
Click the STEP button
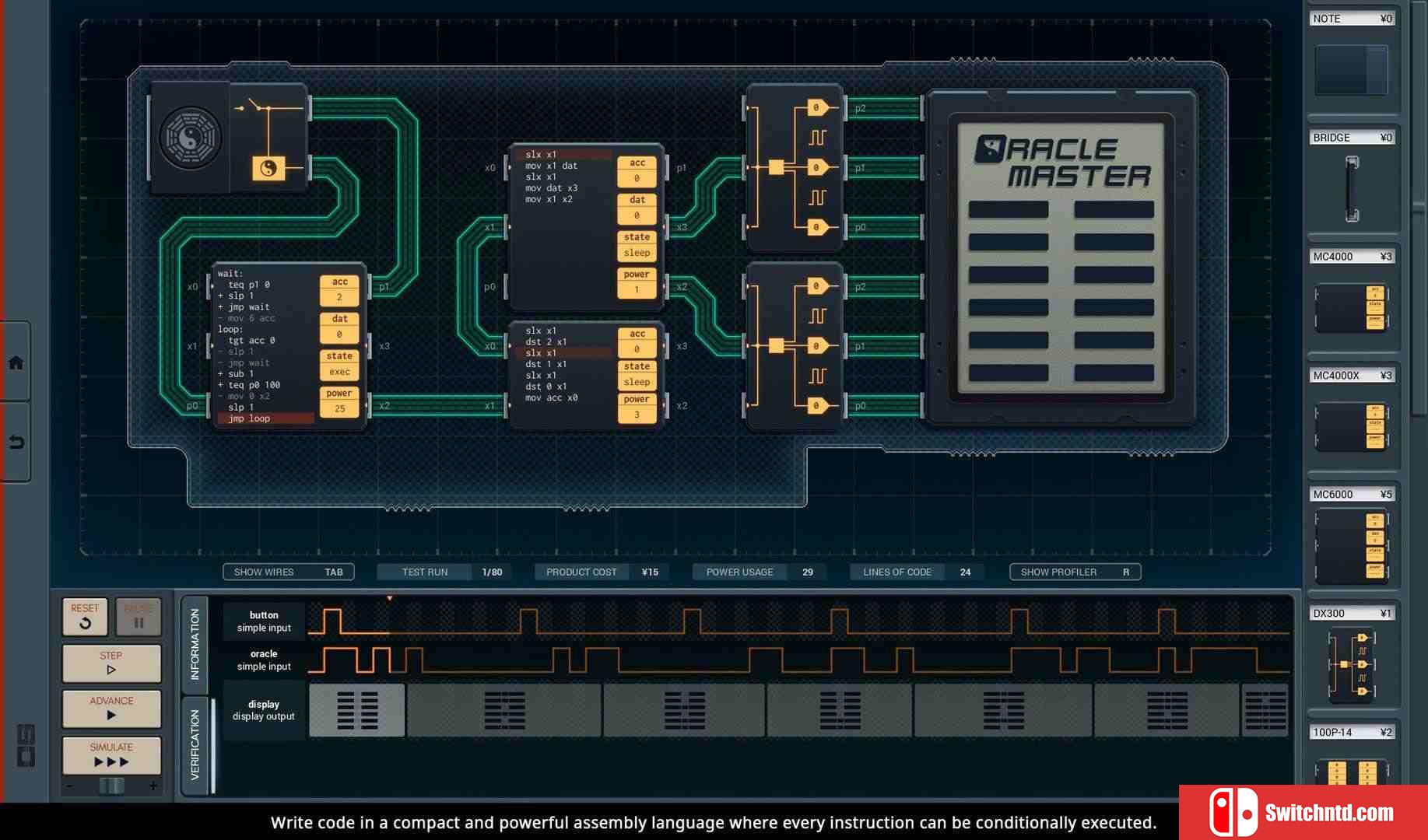(x=111, y=663)
